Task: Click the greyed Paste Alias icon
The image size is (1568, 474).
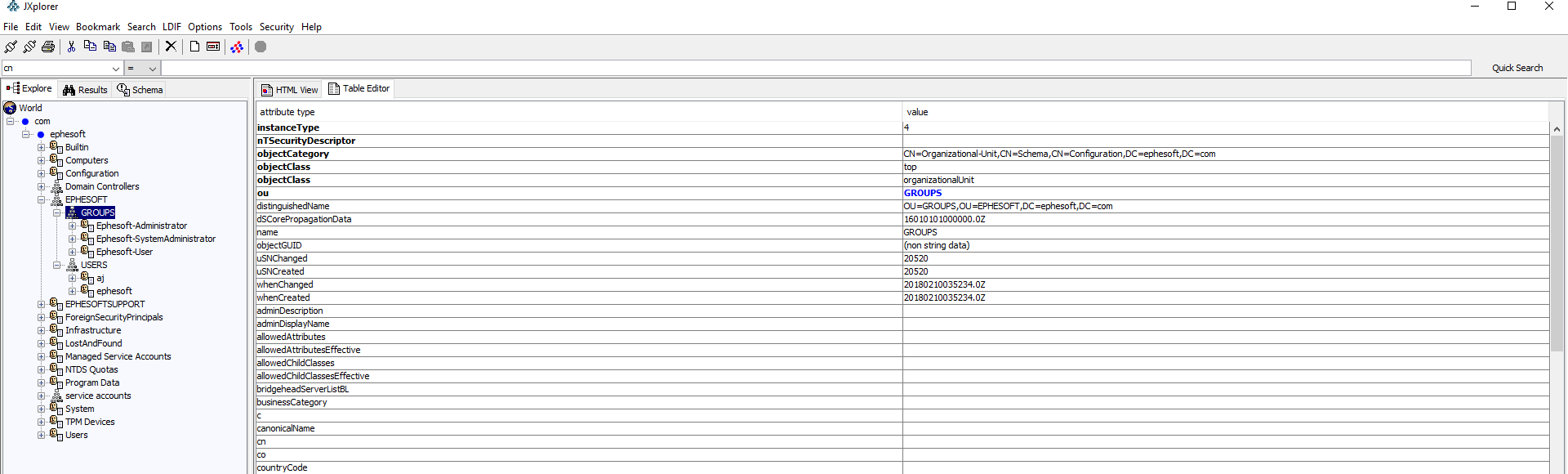Action: click(147, 47)
